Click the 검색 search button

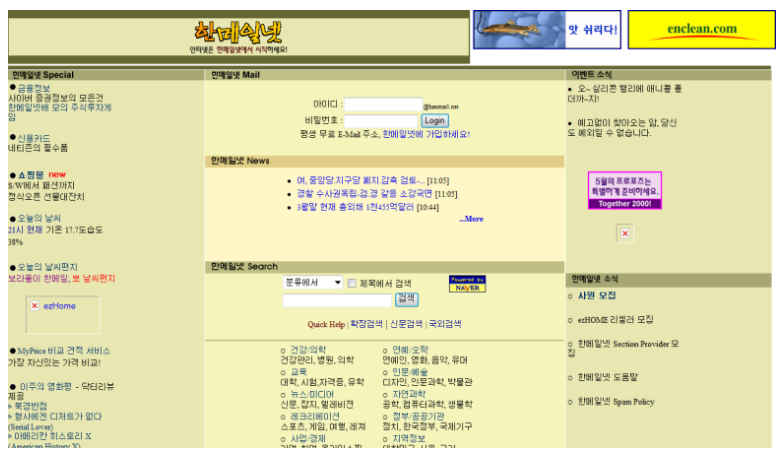point(406,299)
